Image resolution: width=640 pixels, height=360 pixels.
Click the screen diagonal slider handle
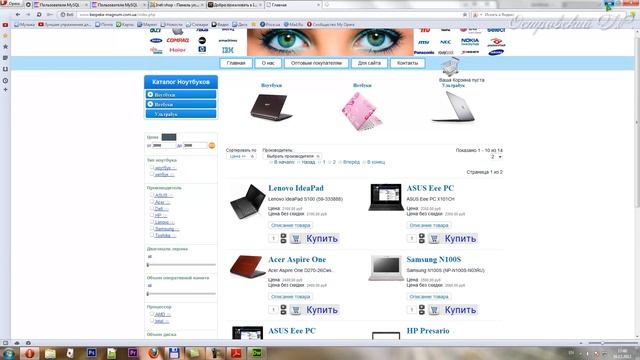[148, 265]
